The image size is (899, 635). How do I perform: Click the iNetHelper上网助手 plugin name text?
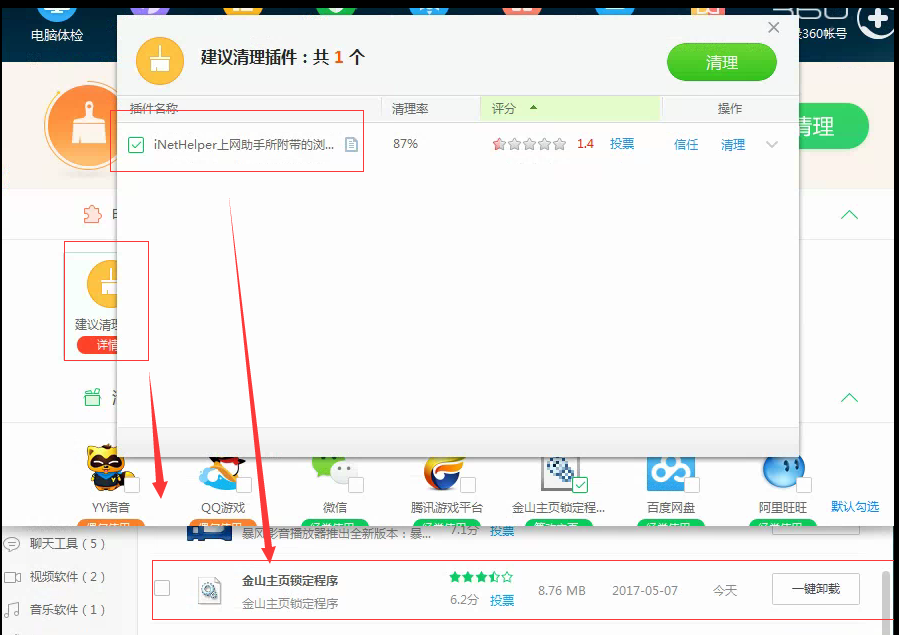[244, 144]
